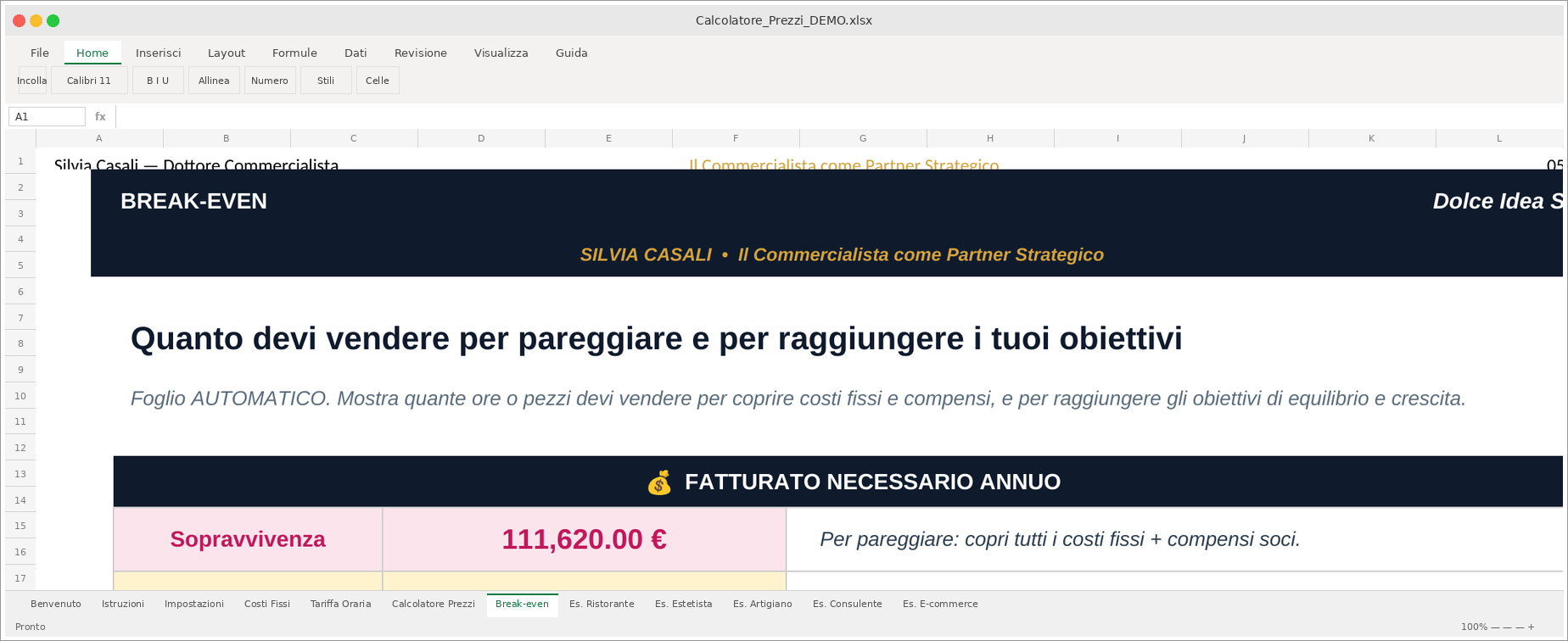Click the A1 name box
1568x641 pixels.
[47, 116]
